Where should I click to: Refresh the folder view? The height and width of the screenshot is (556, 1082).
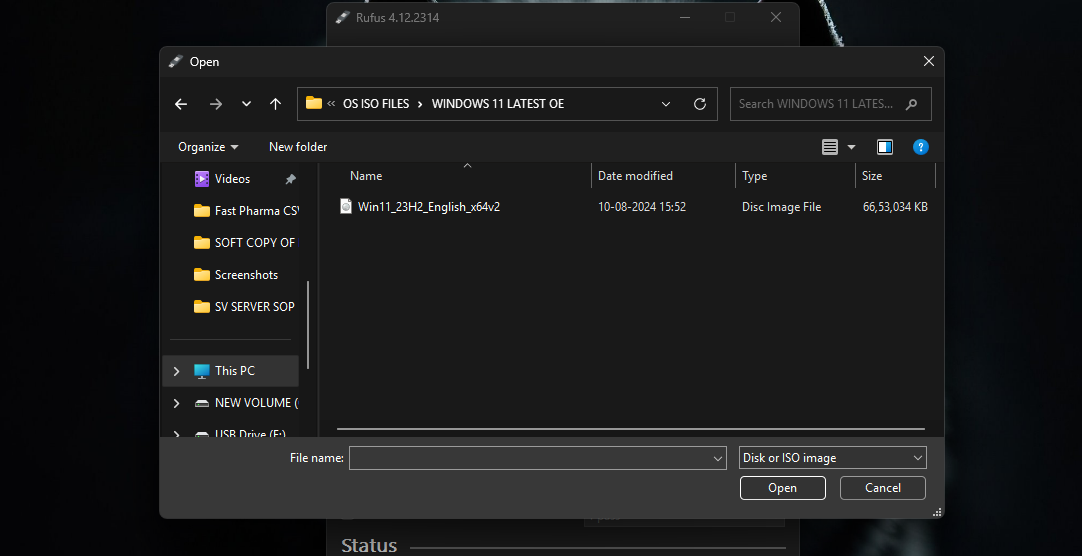700,104
